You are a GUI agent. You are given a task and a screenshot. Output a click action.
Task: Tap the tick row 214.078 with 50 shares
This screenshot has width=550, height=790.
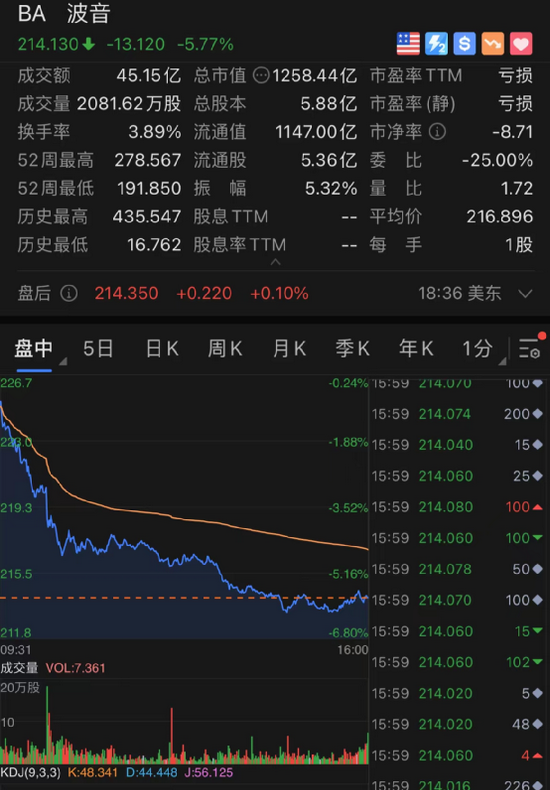pyautogui.click(x=458, y=569)
